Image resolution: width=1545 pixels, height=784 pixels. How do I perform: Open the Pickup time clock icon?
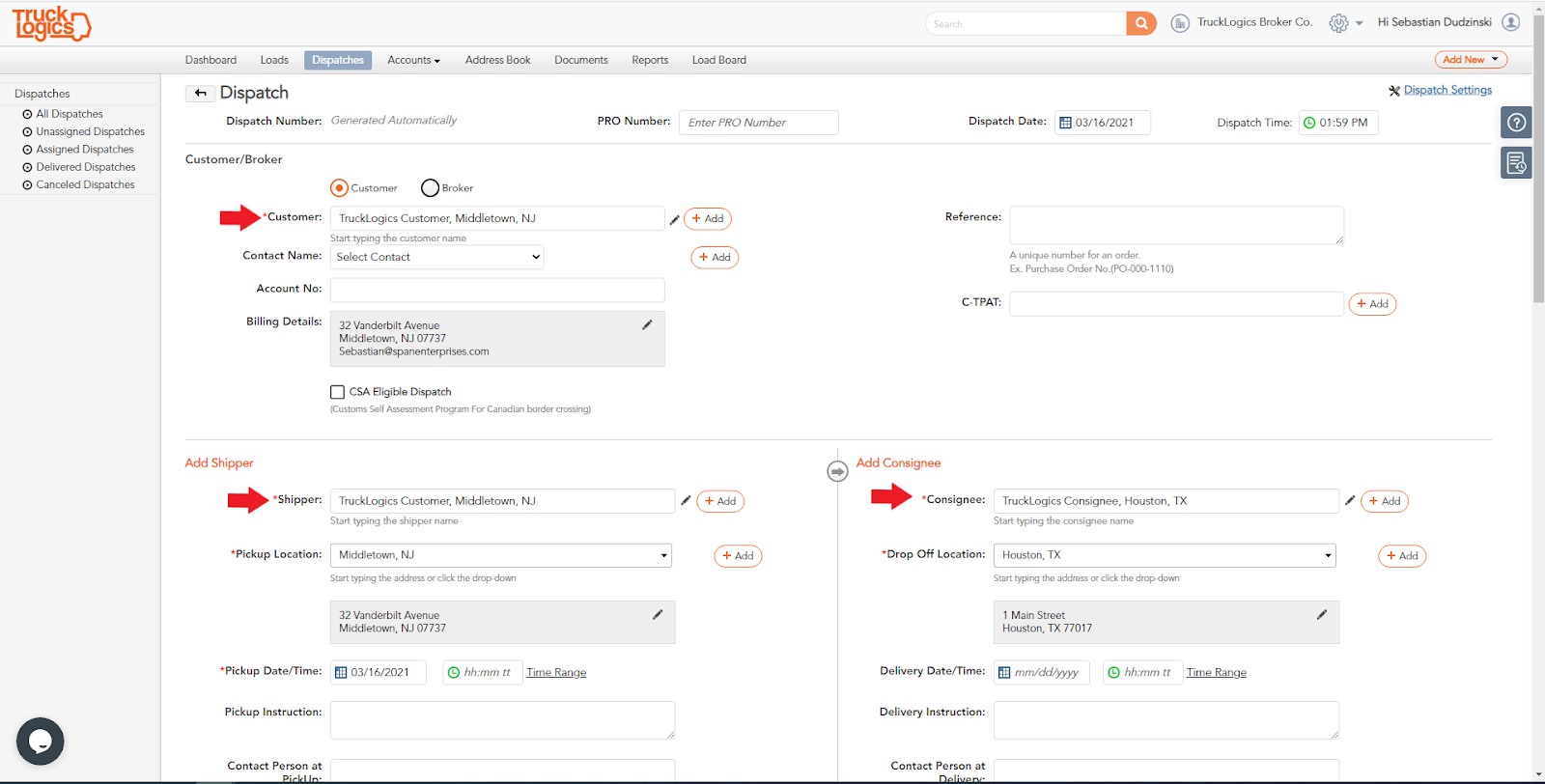(454, 672)
